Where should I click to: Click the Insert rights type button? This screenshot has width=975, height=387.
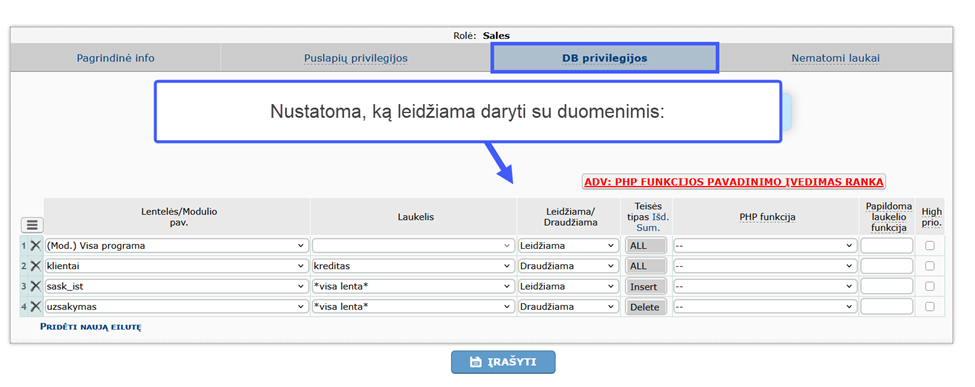646,287
